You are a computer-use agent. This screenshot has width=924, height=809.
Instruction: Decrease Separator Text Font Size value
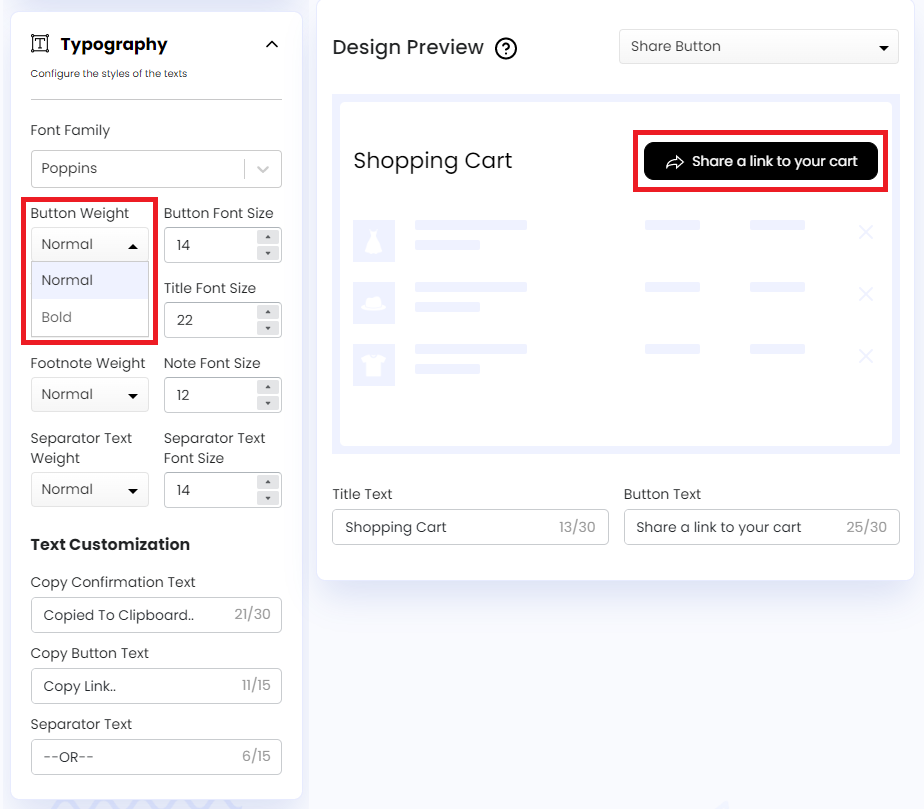[x=268, y=499]
